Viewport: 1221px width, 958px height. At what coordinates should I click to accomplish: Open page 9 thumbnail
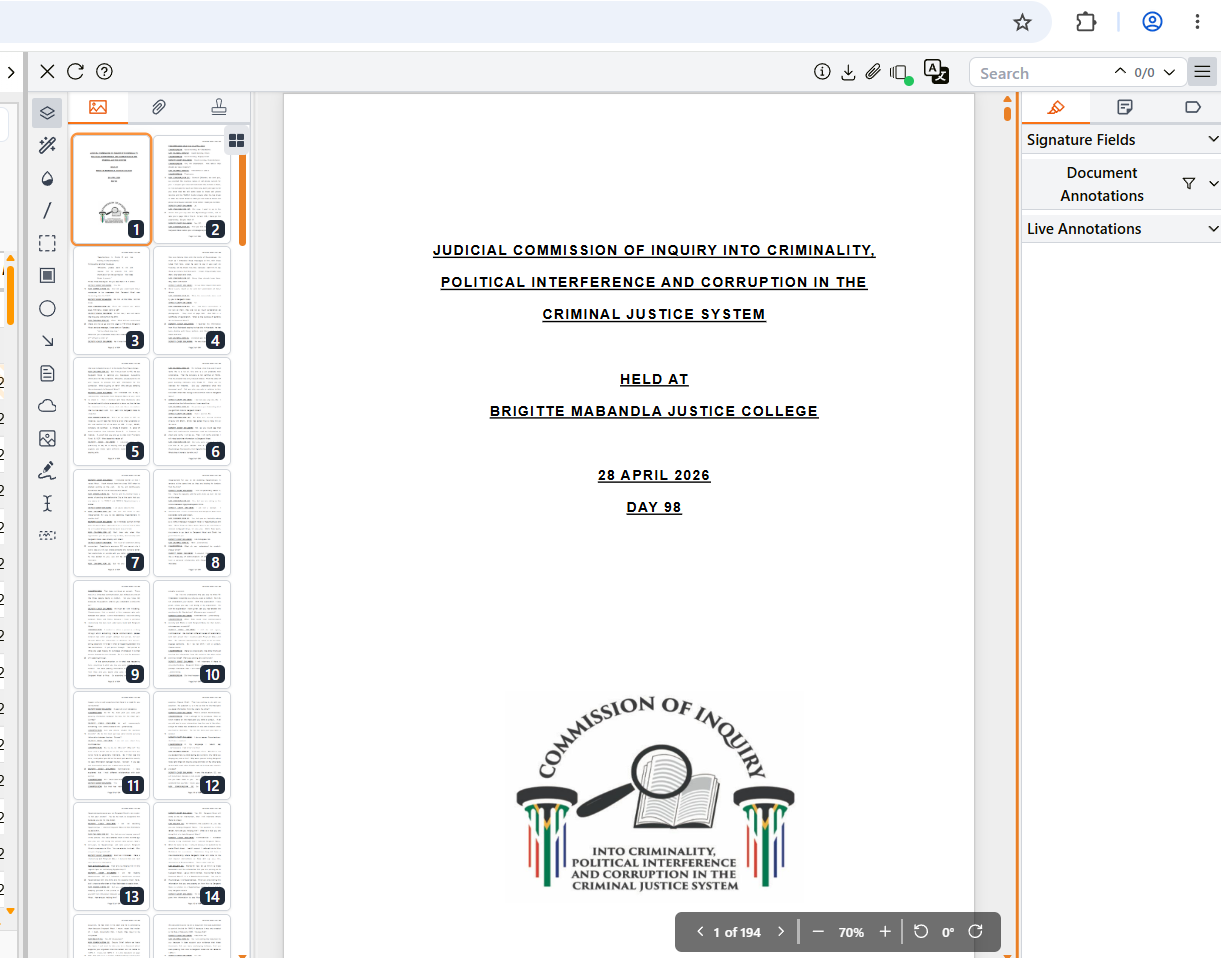pos(111,633)
